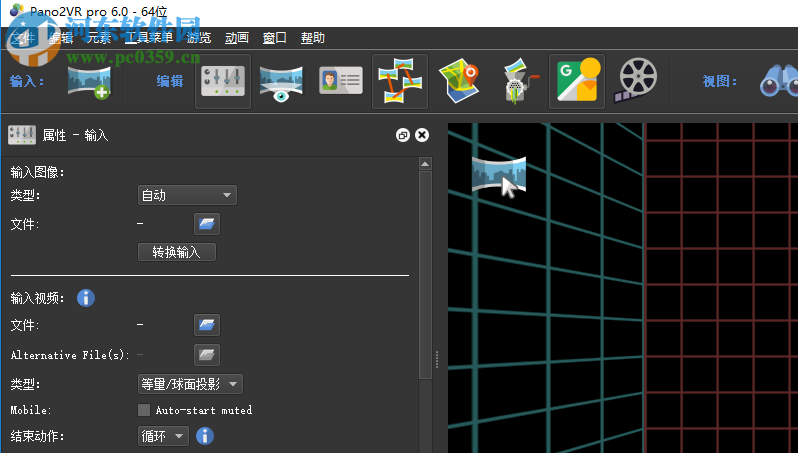Image resolution: width=798 pixels, height=453 pixels.
Task: Click the binoculars view icon
Action: (x=779, y=81)
